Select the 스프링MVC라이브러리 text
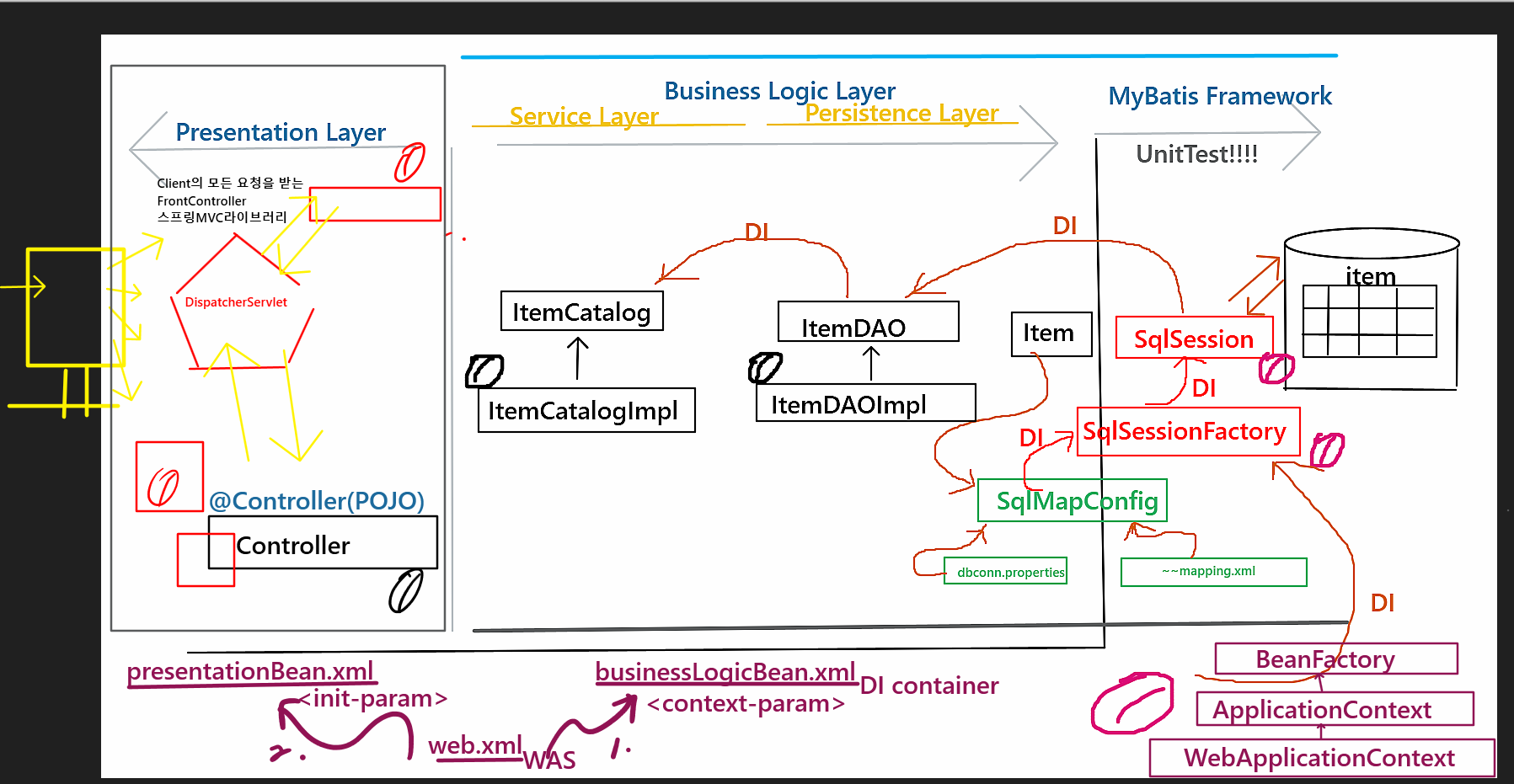 tap(222, 217)
